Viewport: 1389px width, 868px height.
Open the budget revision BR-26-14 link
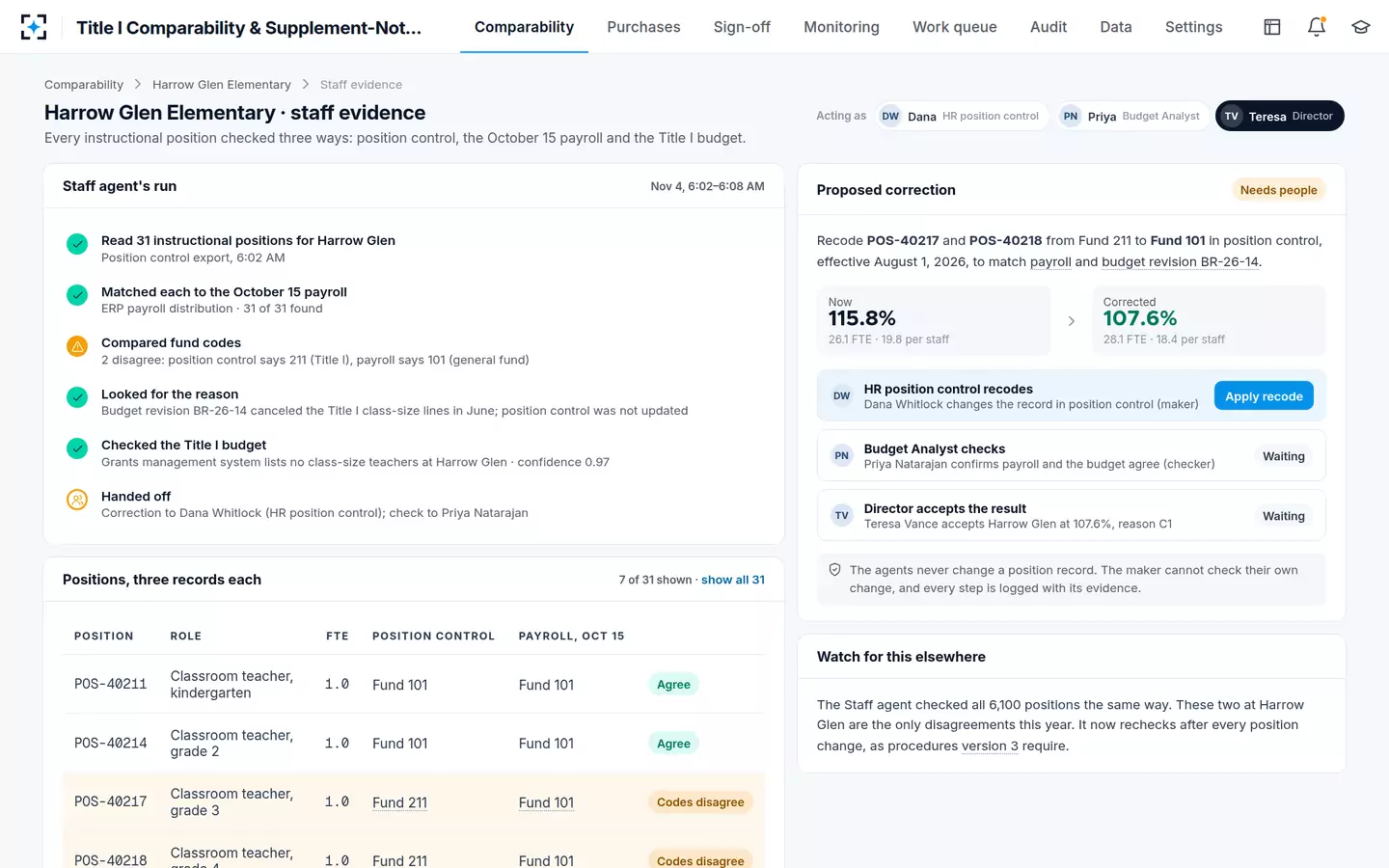(x=1180, y=261)
